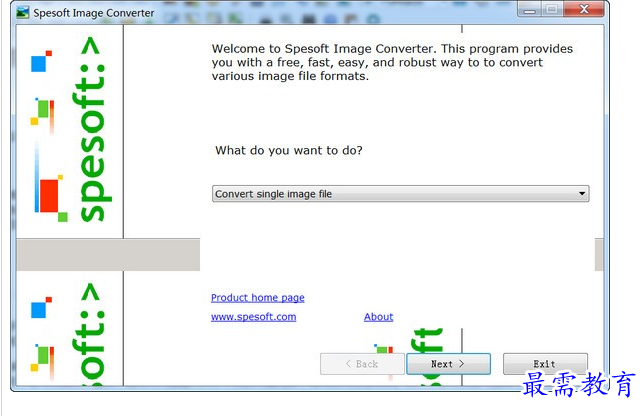Open the 'Convert single image file' dropdown

[400, 194]
